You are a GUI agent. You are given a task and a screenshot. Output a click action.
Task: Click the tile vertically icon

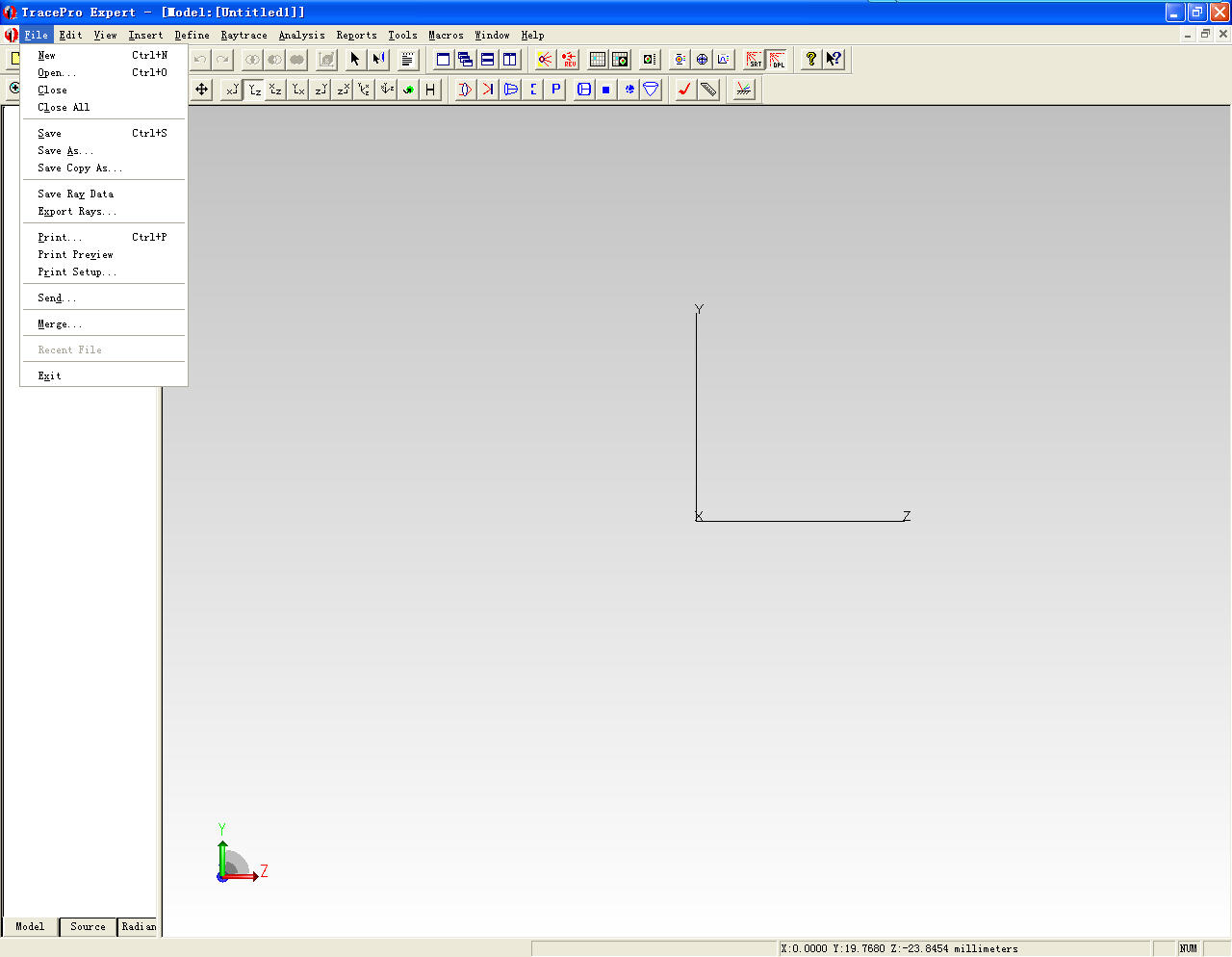(x=509, y=60)
